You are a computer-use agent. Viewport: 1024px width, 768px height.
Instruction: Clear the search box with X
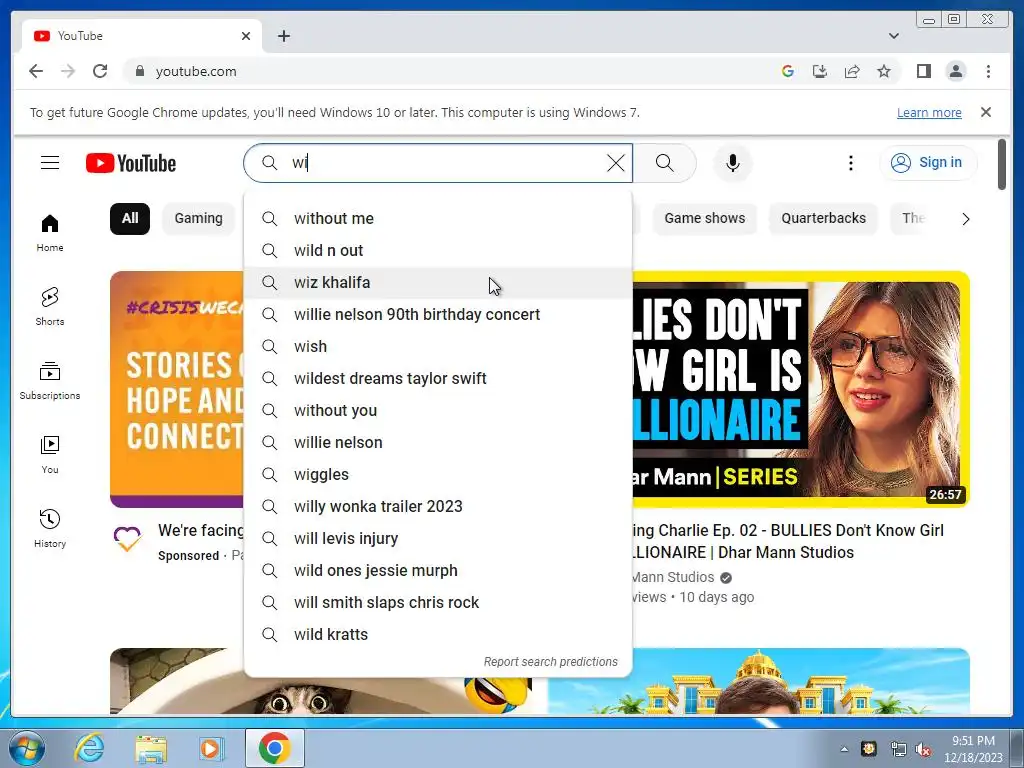615,163
